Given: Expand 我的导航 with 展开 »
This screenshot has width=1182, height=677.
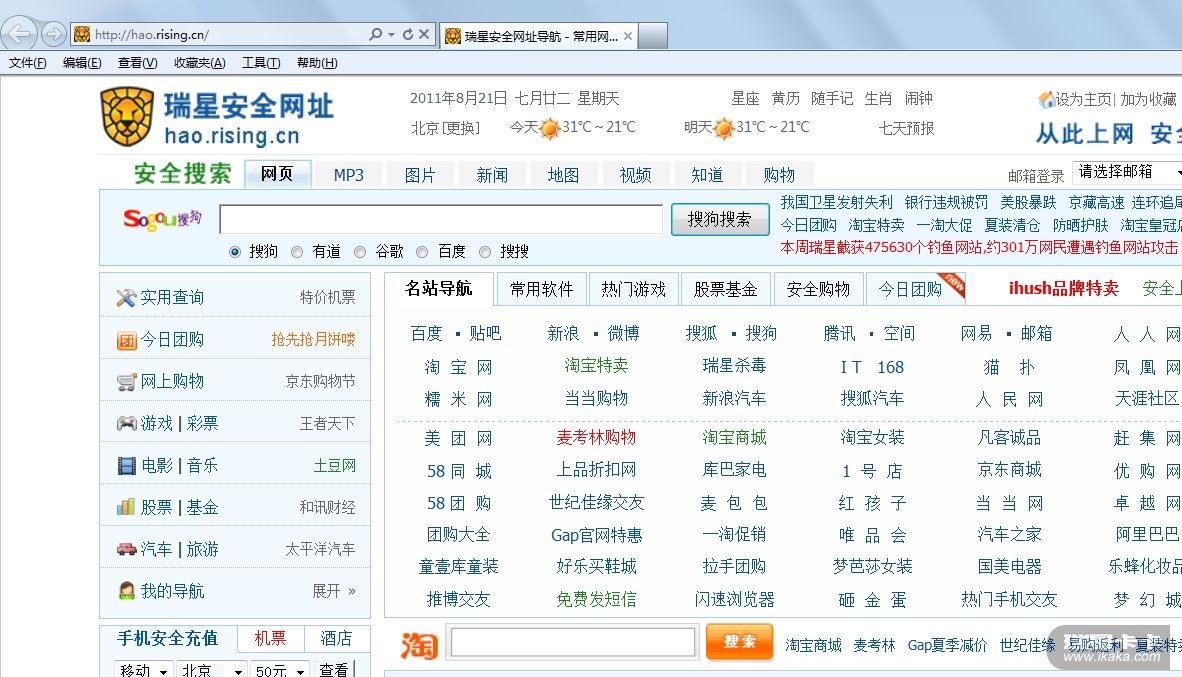Looking at the screenshot, I should 334,591.
